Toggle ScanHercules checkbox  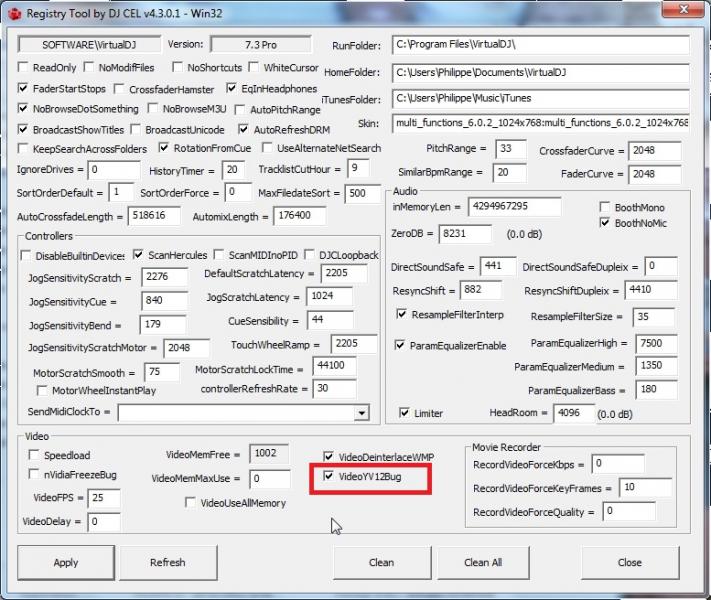(x=138, y=254)
